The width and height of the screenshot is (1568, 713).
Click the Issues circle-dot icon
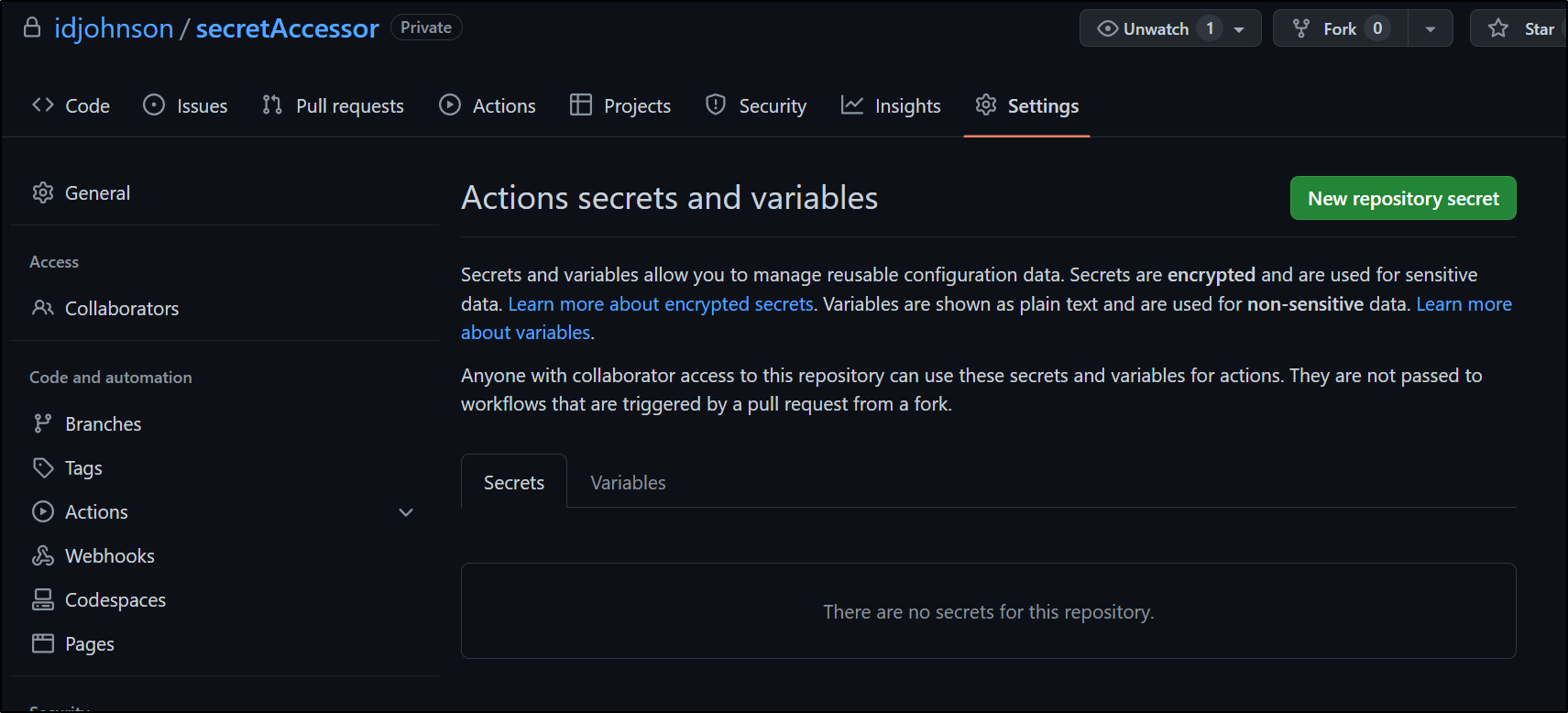[154, 105]
